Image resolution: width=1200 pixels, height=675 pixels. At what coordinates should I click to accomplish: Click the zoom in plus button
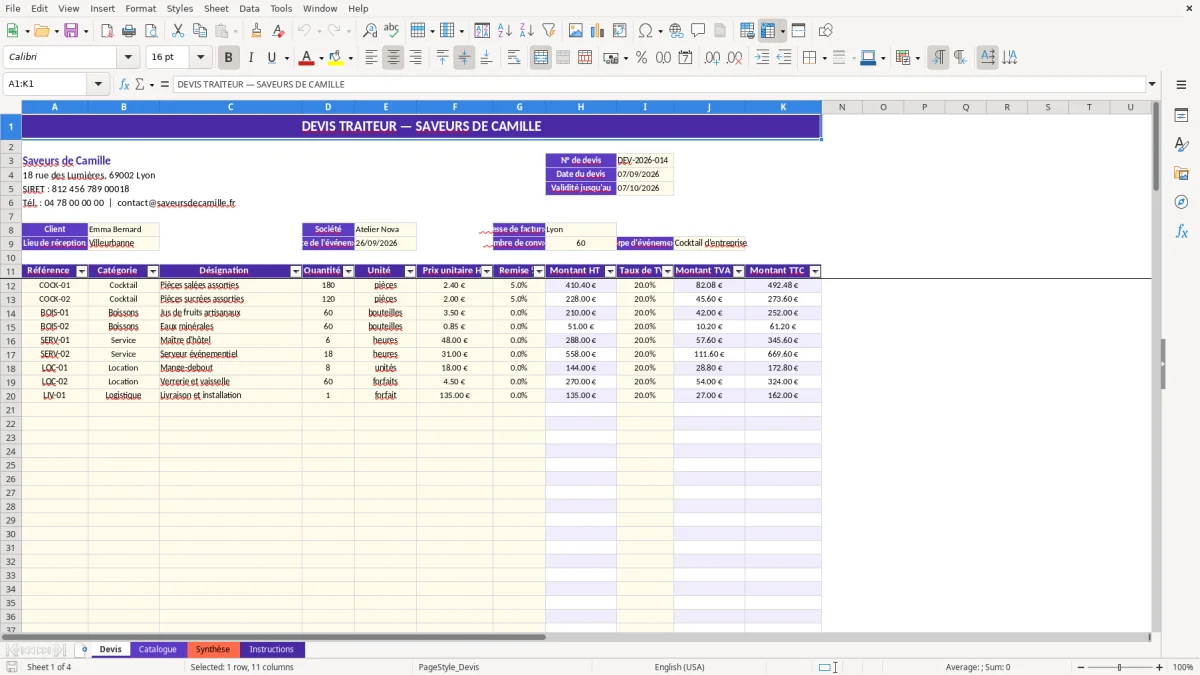click(1159, 667)
